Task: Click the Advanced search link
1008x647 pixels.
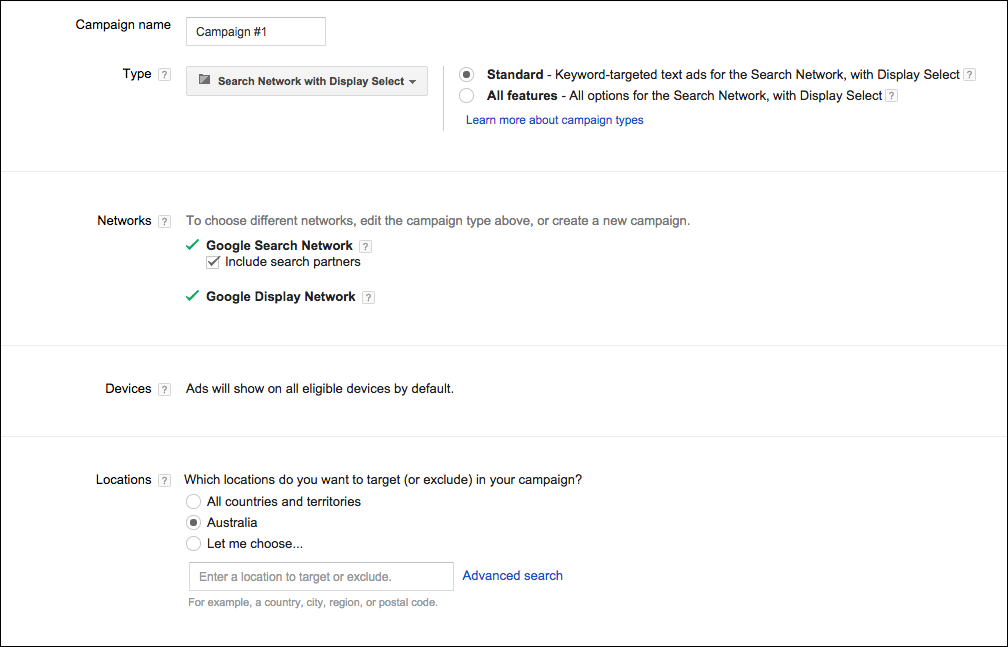Action: coord(512,576)
